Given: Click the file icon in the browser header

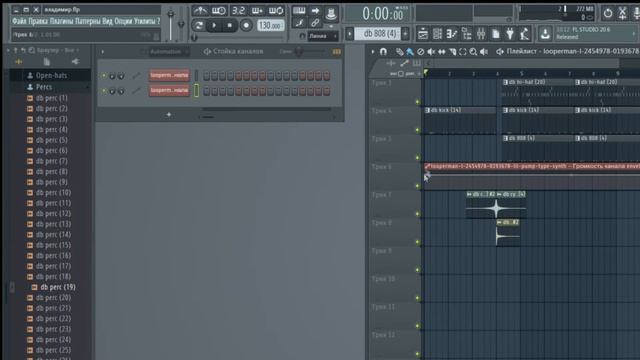Looking at the screenshot, I should 47,62.
